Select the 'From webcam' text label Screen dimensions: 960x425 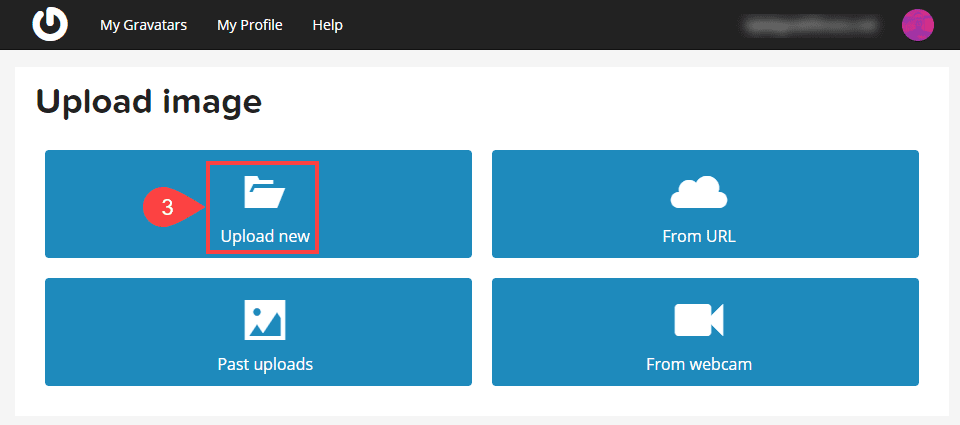[699, 364]
